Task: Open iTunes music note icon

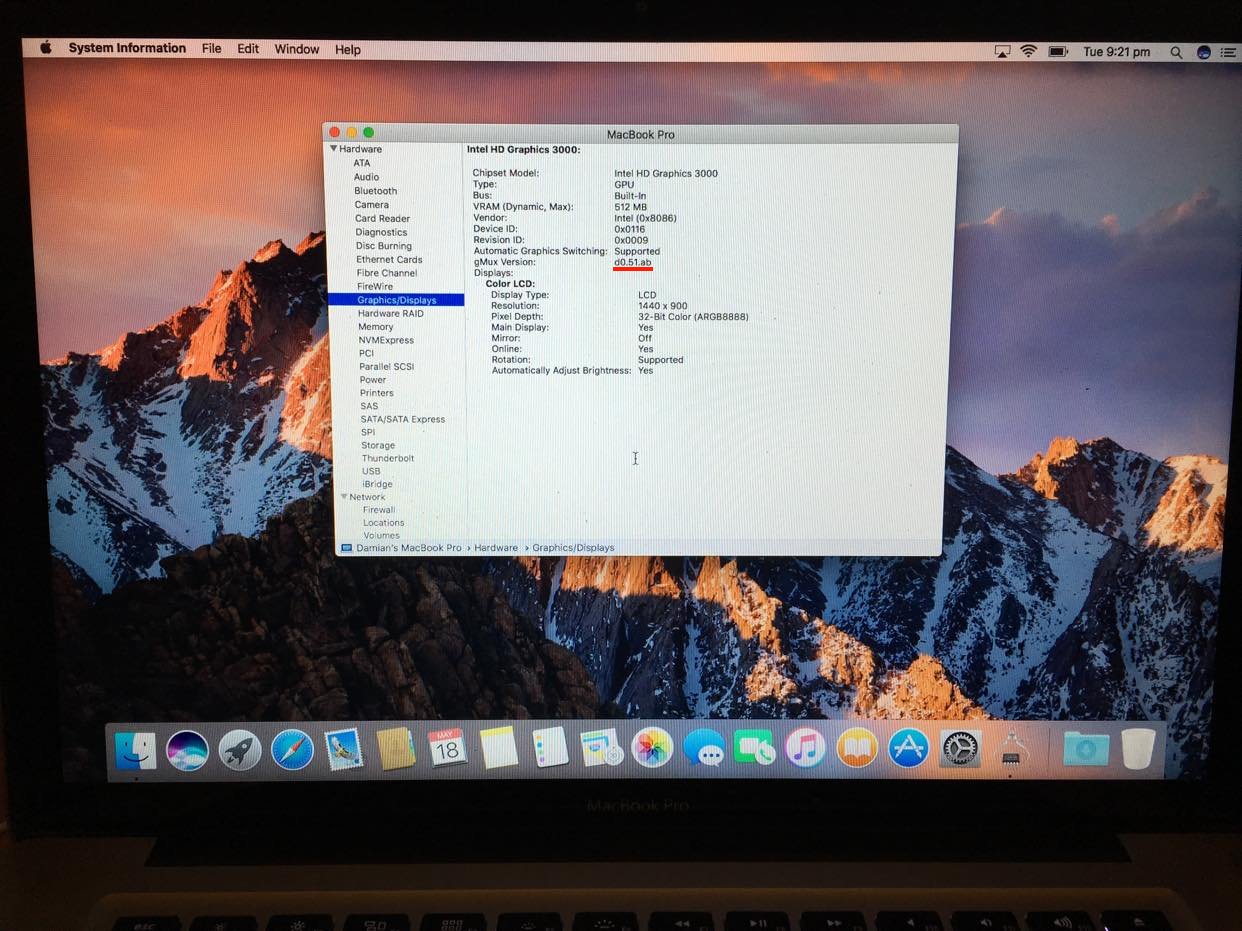Action: click(x=806, y=747)
